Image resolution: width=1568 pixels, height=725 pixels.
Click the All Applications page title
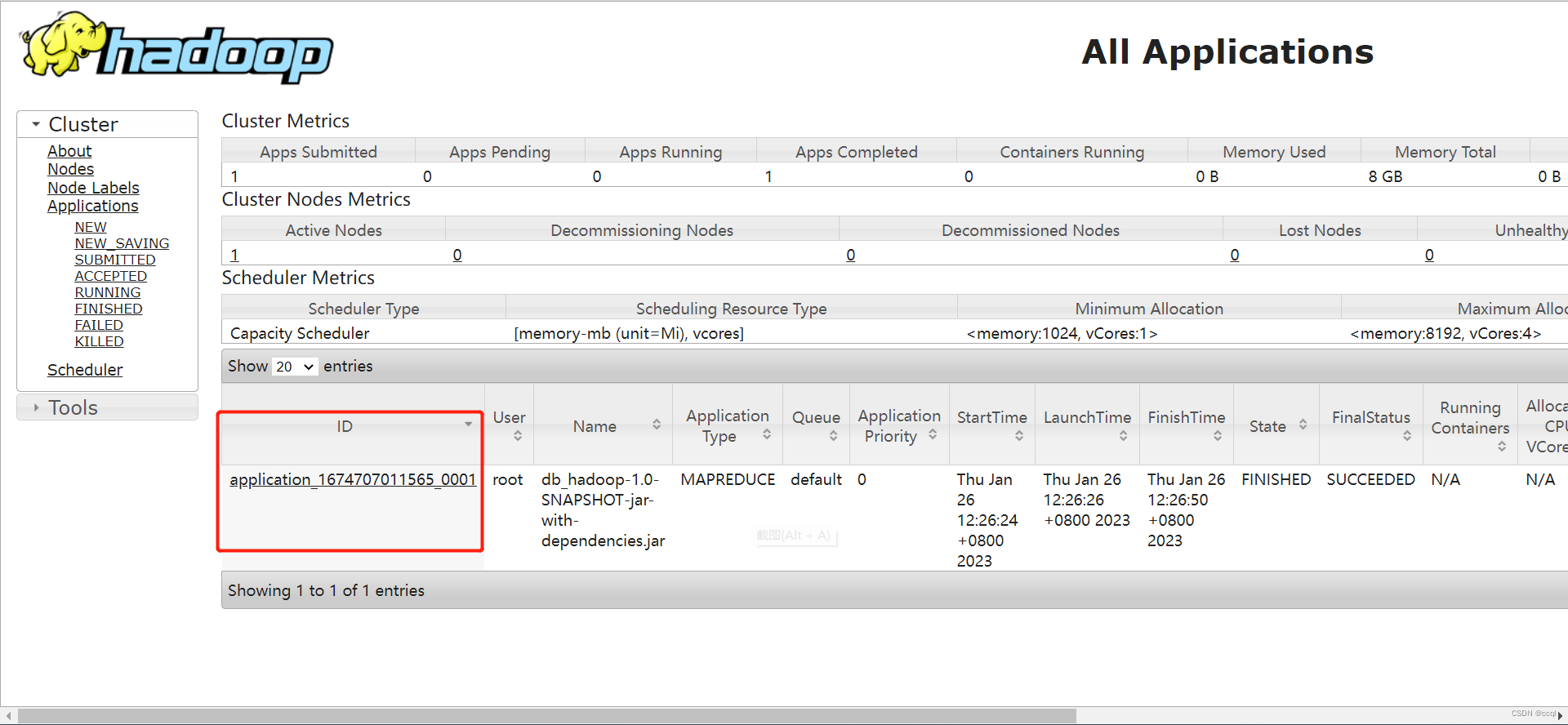(x=1227, y=51)
